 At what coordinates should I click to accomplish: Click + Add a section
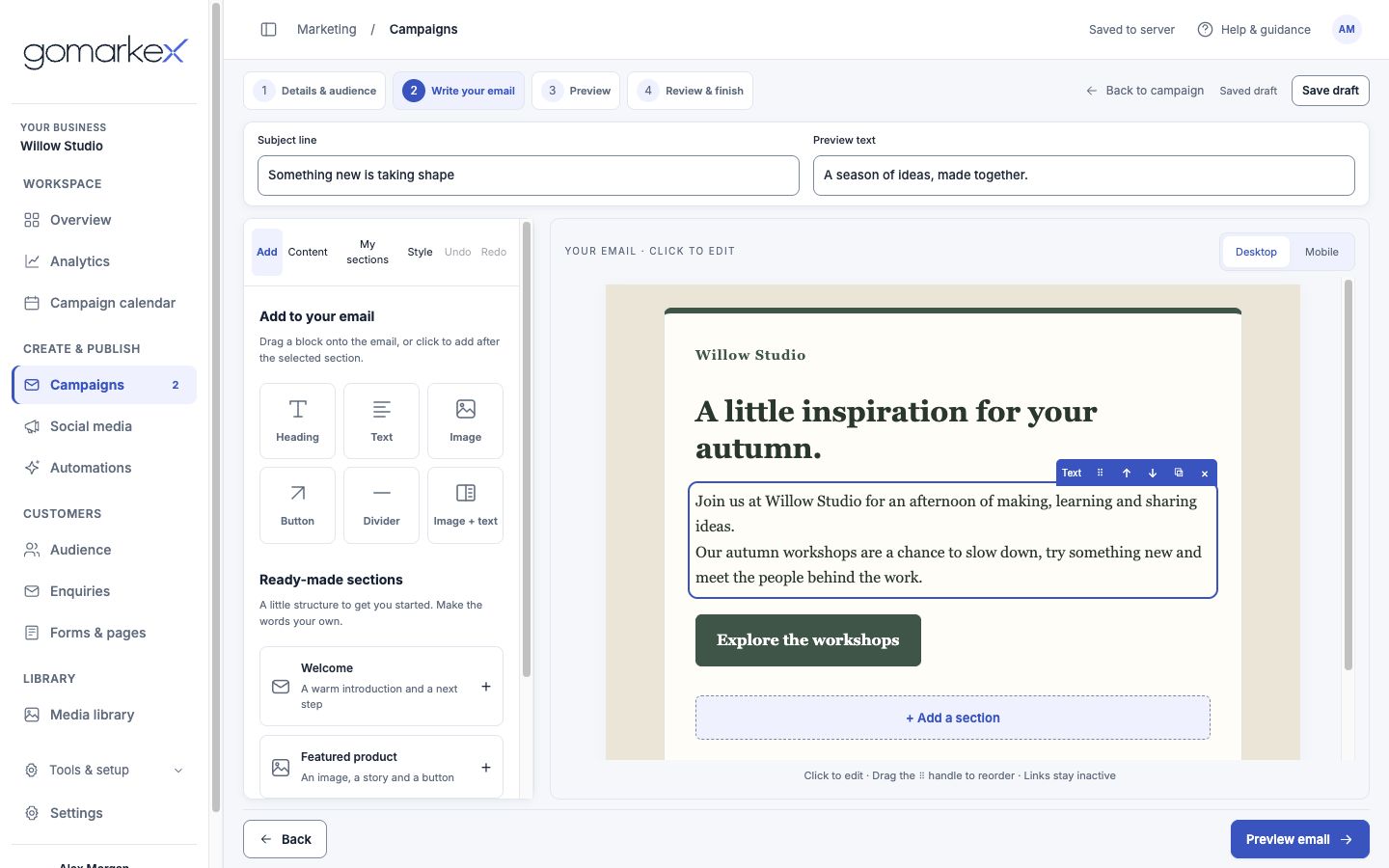952,718
